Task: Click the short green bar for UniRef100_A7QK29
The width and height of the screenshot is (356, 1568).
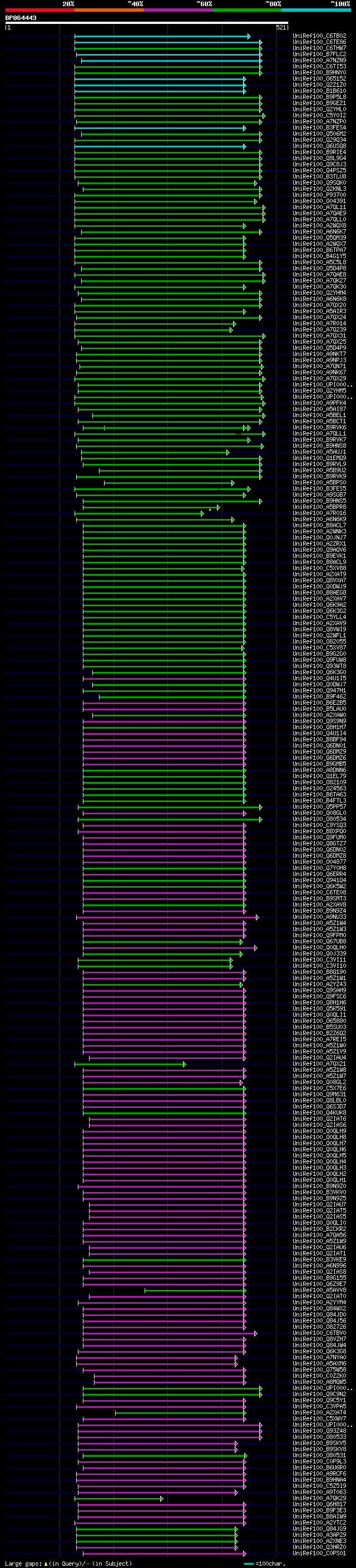Action: tap(118, 1498)
